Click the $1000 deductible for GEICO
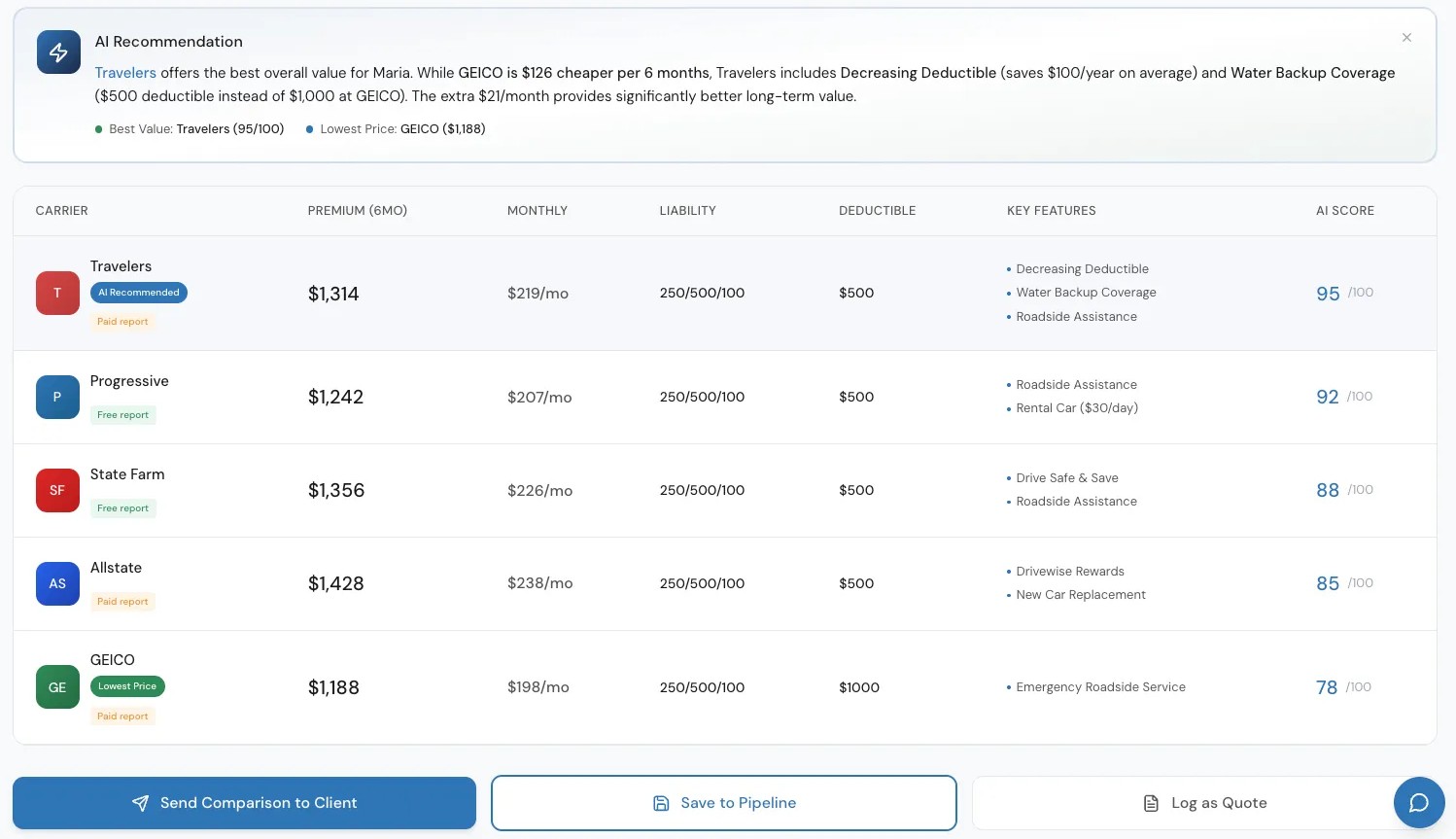Screen dimensions: 1456x839 pyautogui.click(x=859, y=687)
